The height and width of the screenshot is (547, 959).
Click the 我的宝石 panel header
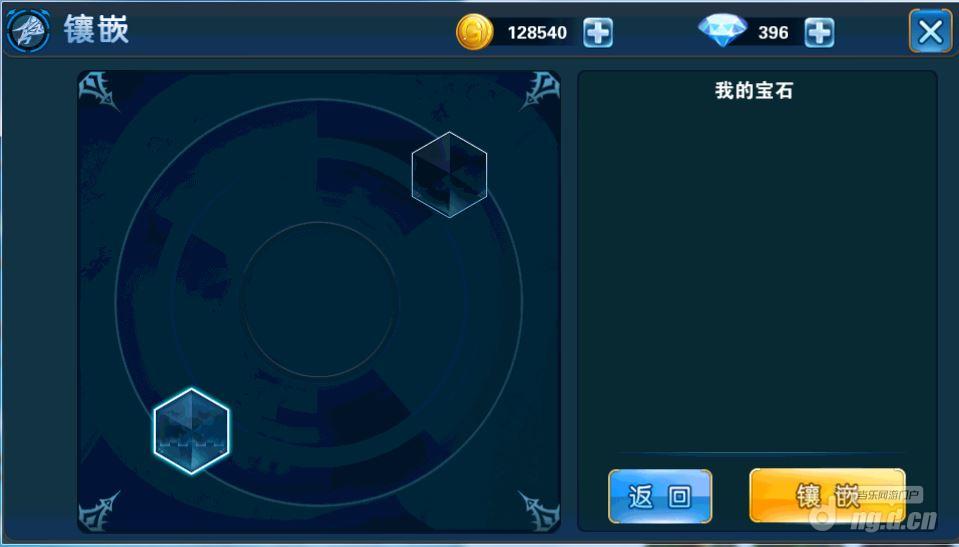[754, 91]
